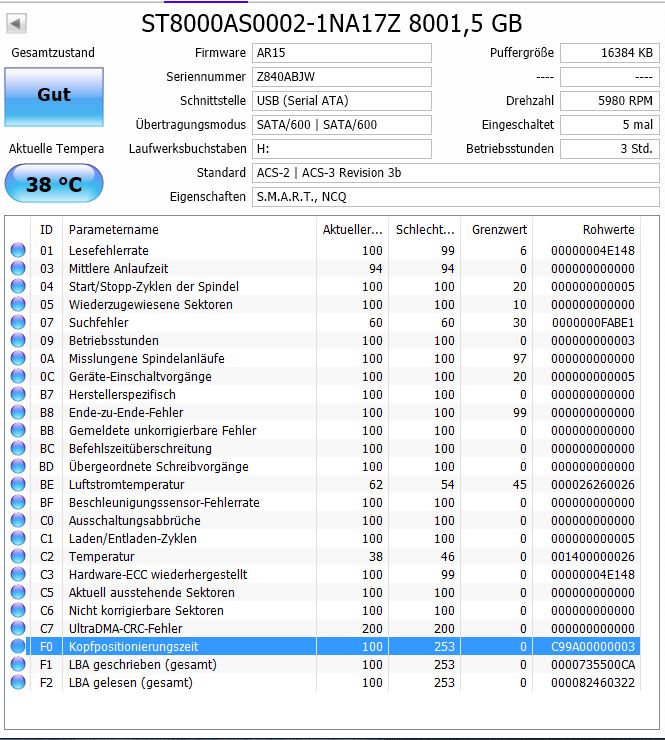Click status orb of Nicht korrigierbare Sektoren row
Image resolution: width=665 pixels, height=740 pixels.
[18, 610]
